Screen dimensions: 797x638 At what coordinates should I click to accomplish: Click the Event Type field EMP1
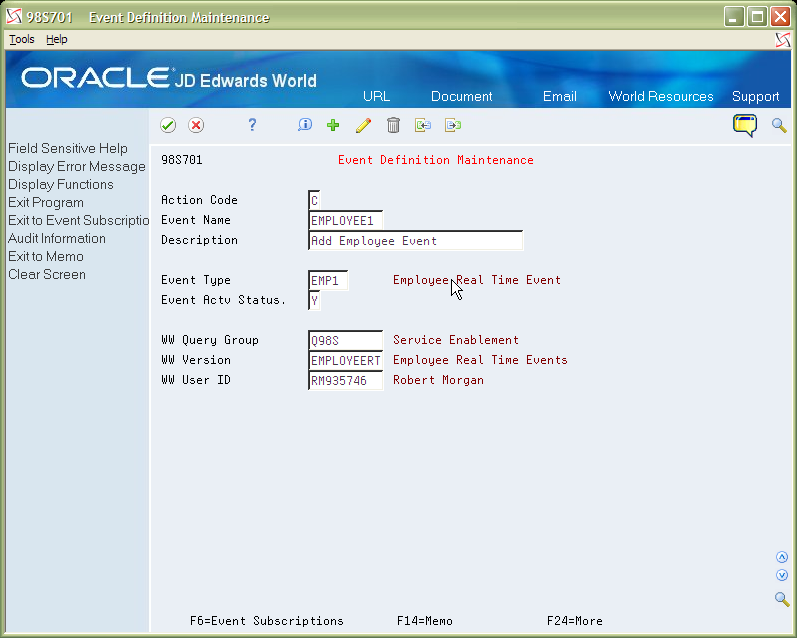pyautogui.click(x=328, y=281)
